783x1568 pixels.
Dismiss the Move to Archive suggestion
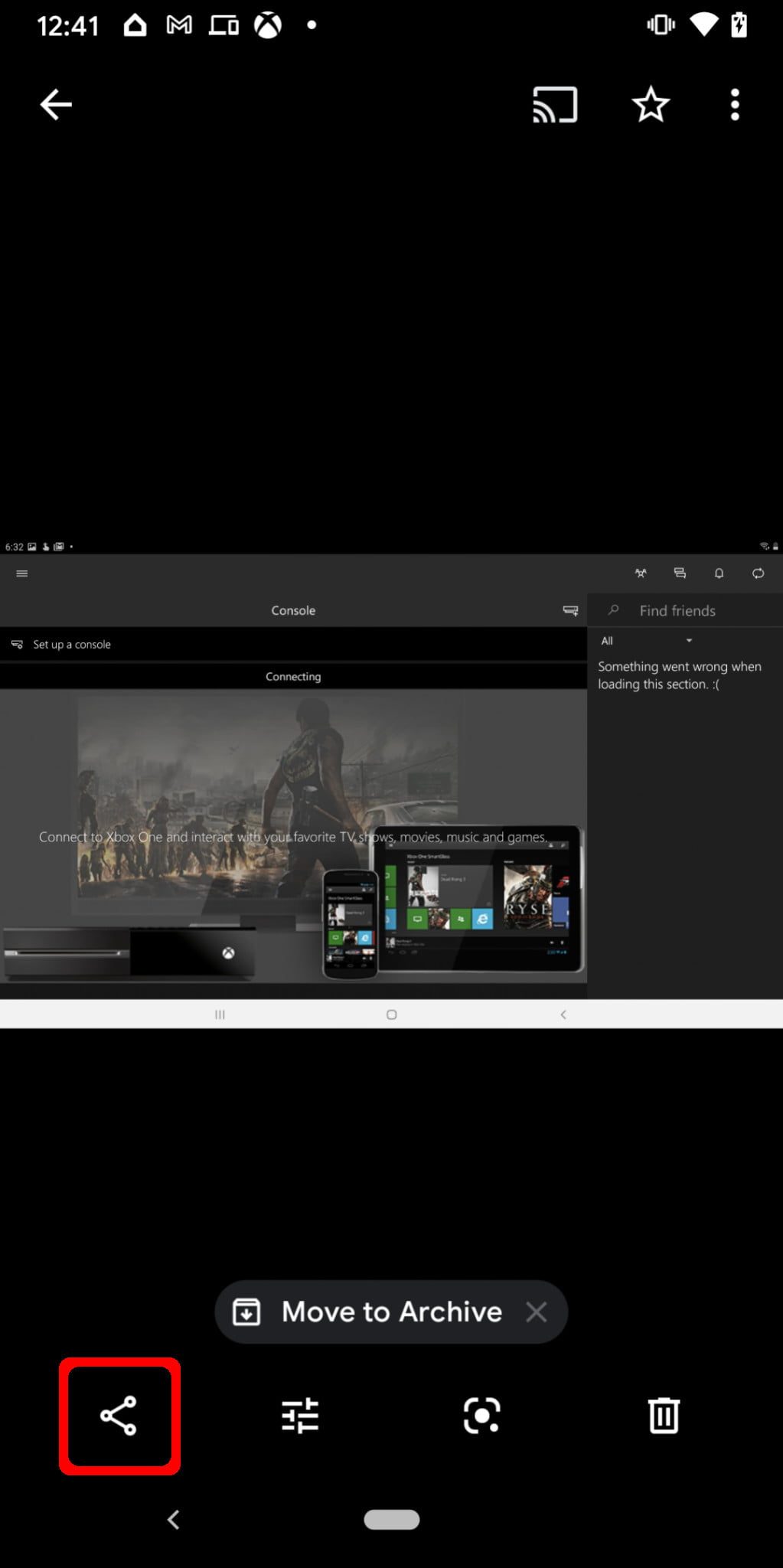pyautogui.click(x=537, y=1312)
